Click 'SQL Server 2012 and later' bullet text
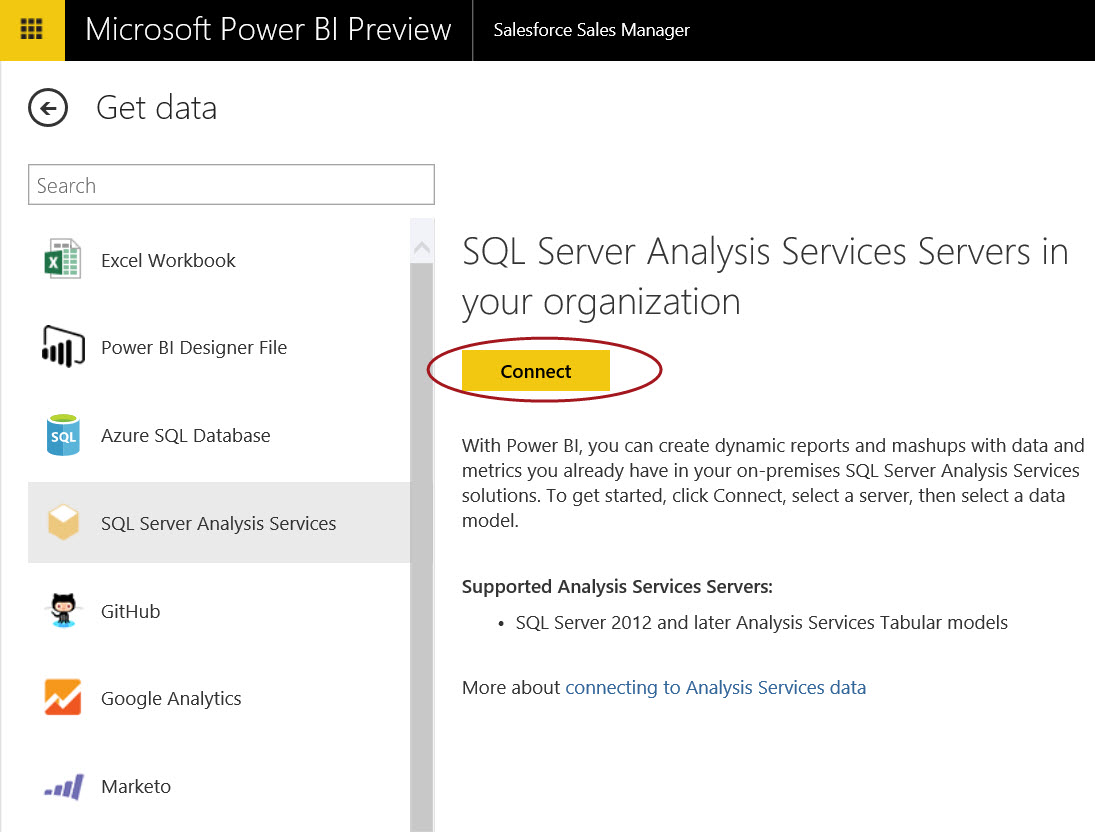The image size is (1095, 832). (761, 622)
